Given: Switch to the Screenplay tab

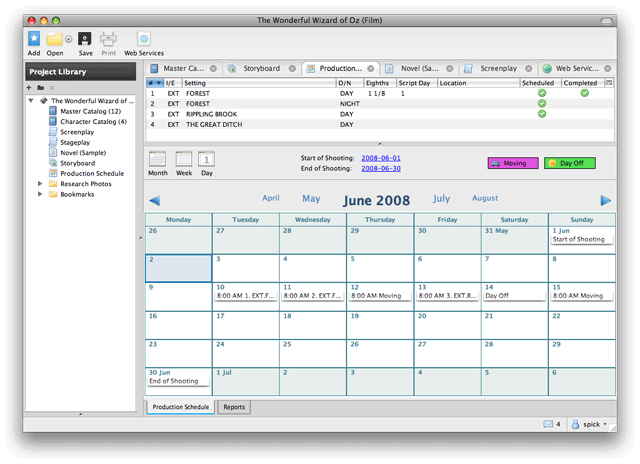Looking at the screenshot, I should tap(498, 69).
